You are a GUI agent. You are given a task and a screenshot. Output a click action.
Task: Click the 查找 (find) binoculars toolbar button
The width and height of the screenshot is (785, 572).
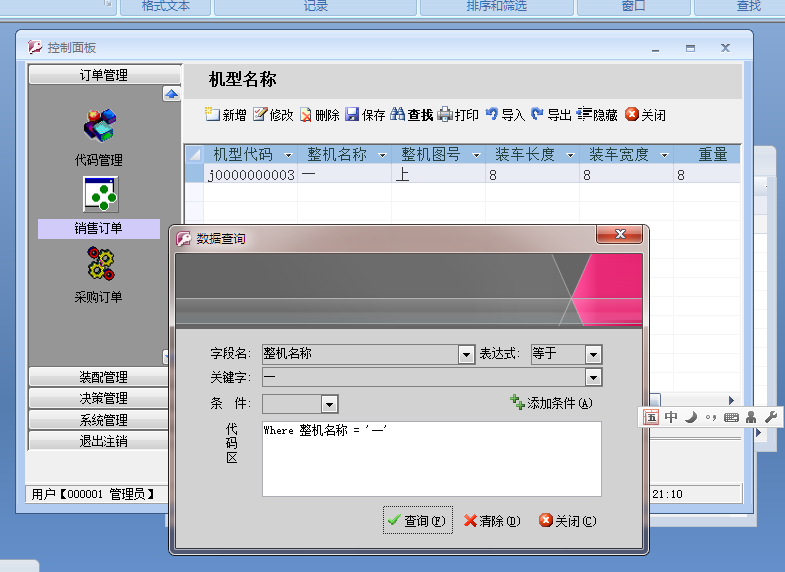(x=412, y=115)
